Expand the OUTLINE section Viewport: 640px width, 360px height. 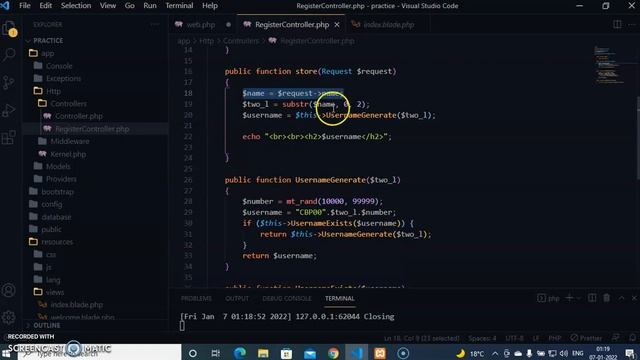[x=47, y=325]
